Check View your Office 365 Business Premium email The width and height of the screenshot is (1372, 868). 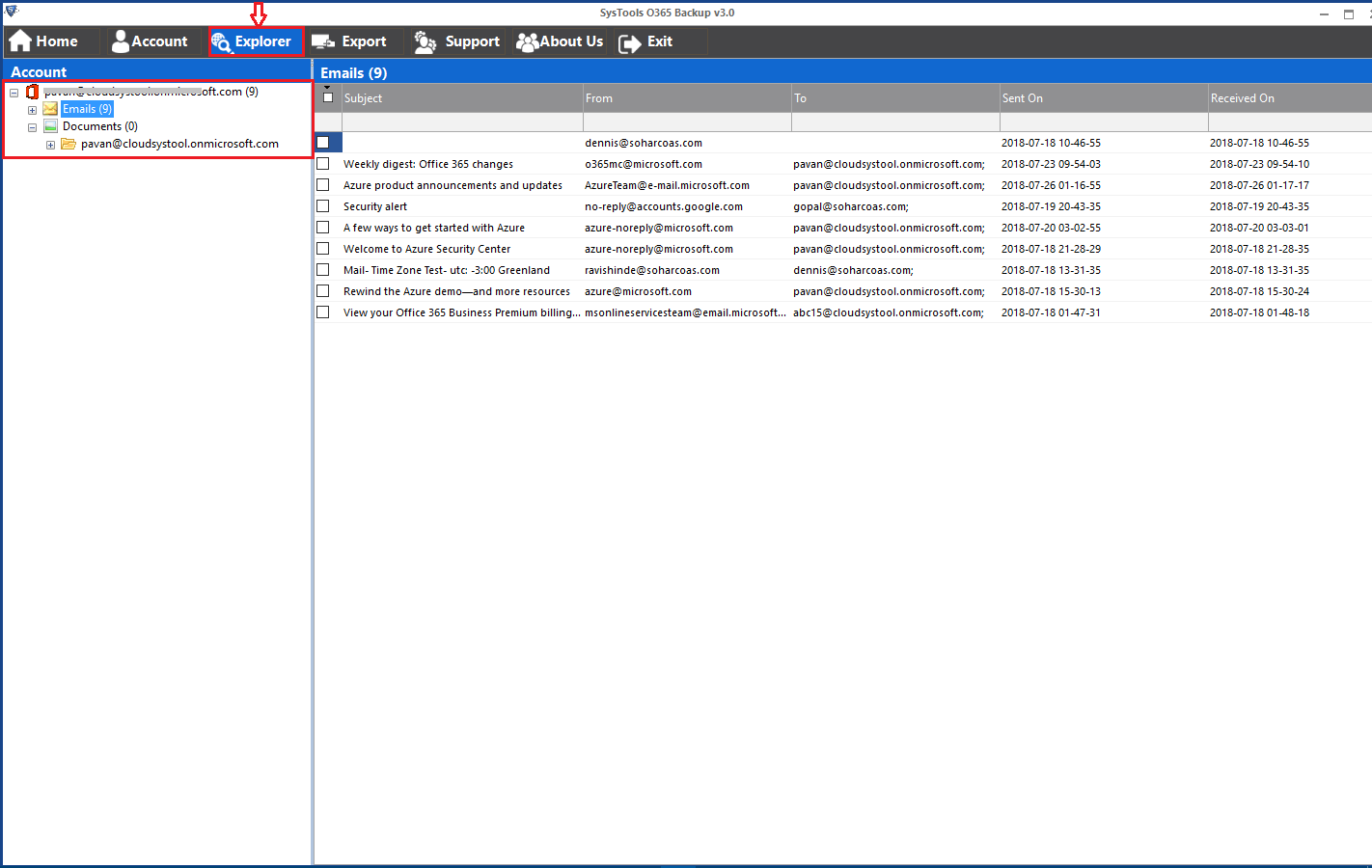click(x=323, y=312)
